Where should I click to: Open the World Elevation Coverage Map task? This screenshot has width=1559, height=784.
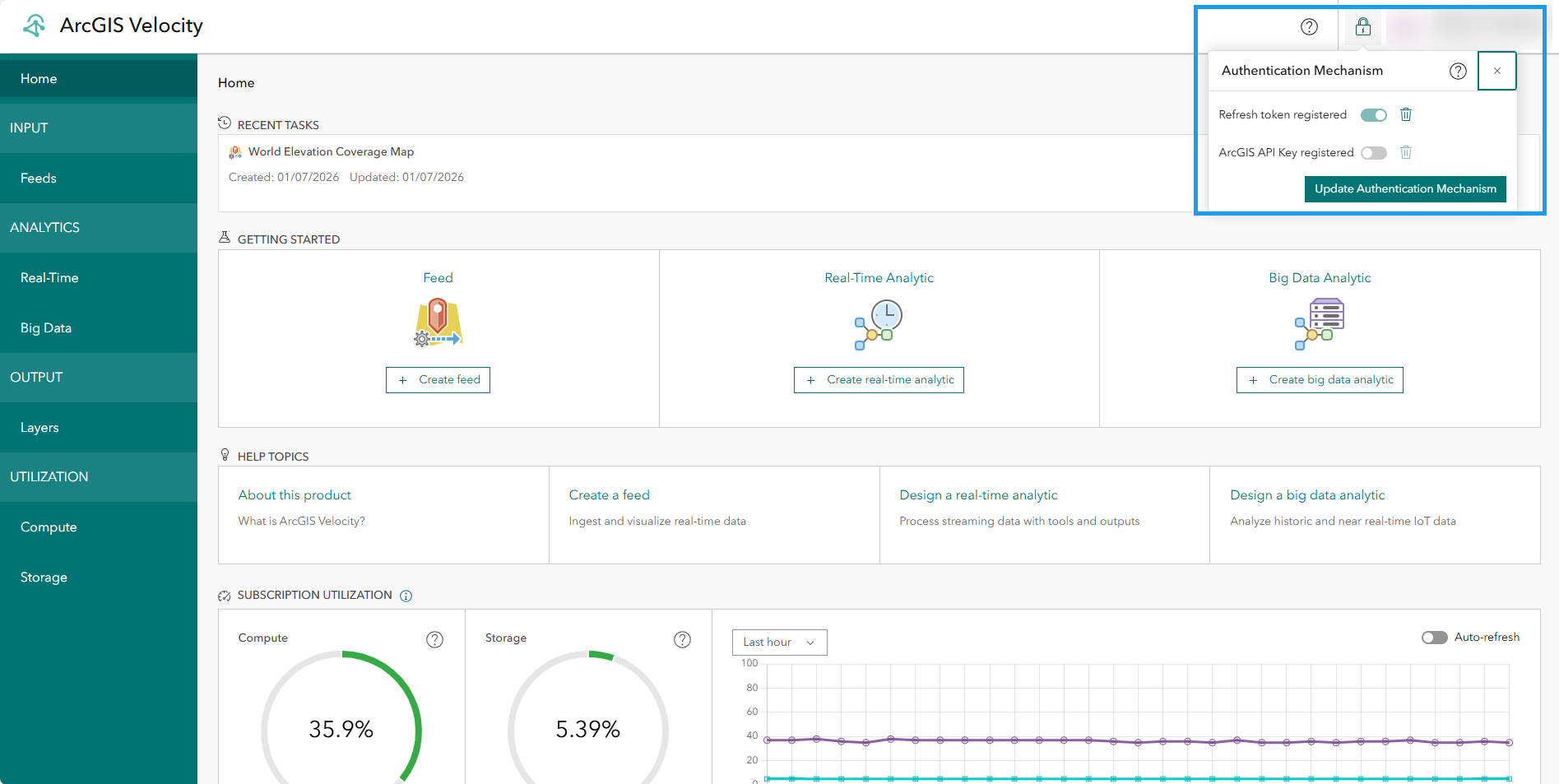(332, 151)
